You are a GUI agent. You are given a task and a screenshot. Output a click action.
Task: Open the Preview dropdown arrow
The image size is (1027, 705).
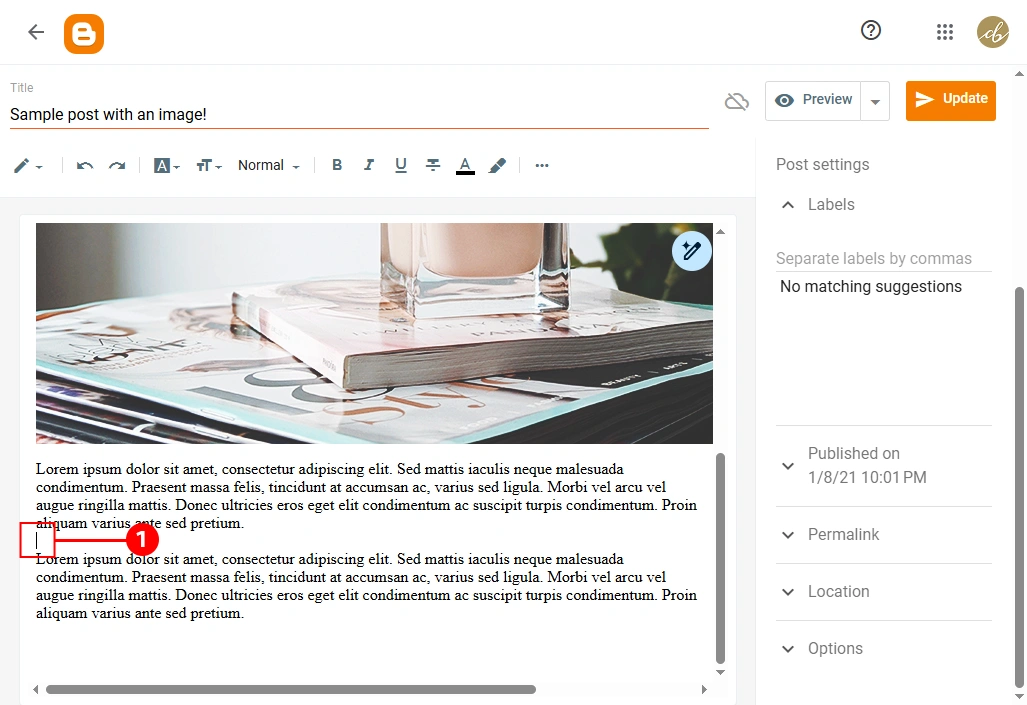[875, 101]
